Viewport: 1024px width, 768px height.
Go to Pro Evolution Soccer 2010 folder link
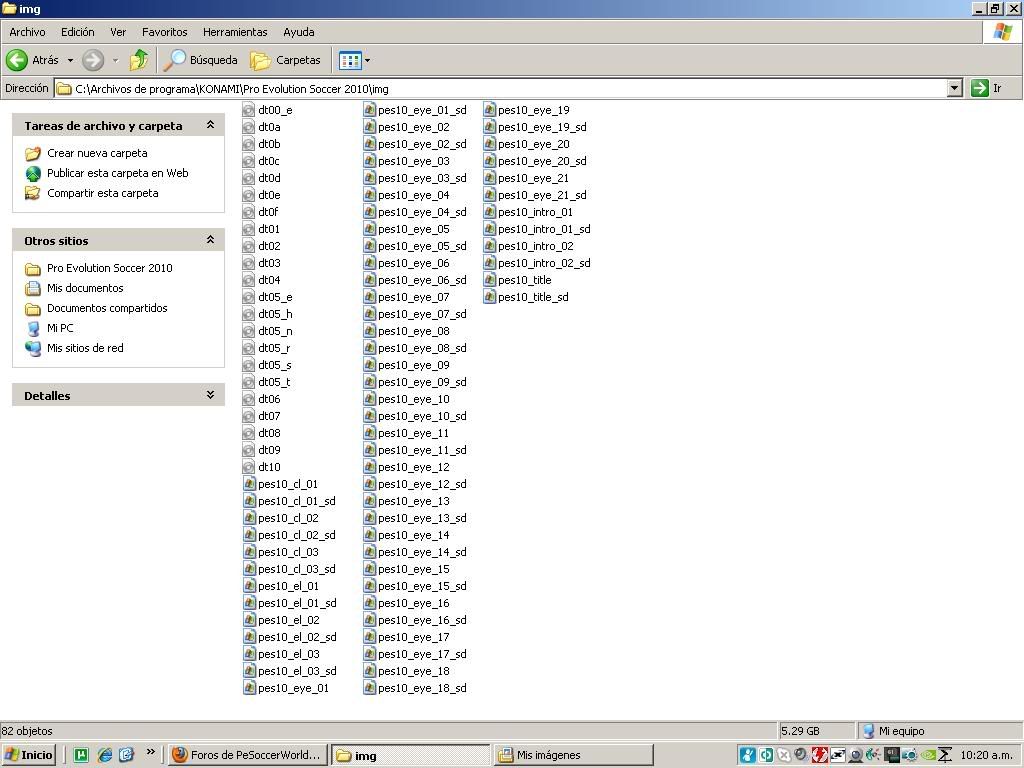(x=110, y=268)
